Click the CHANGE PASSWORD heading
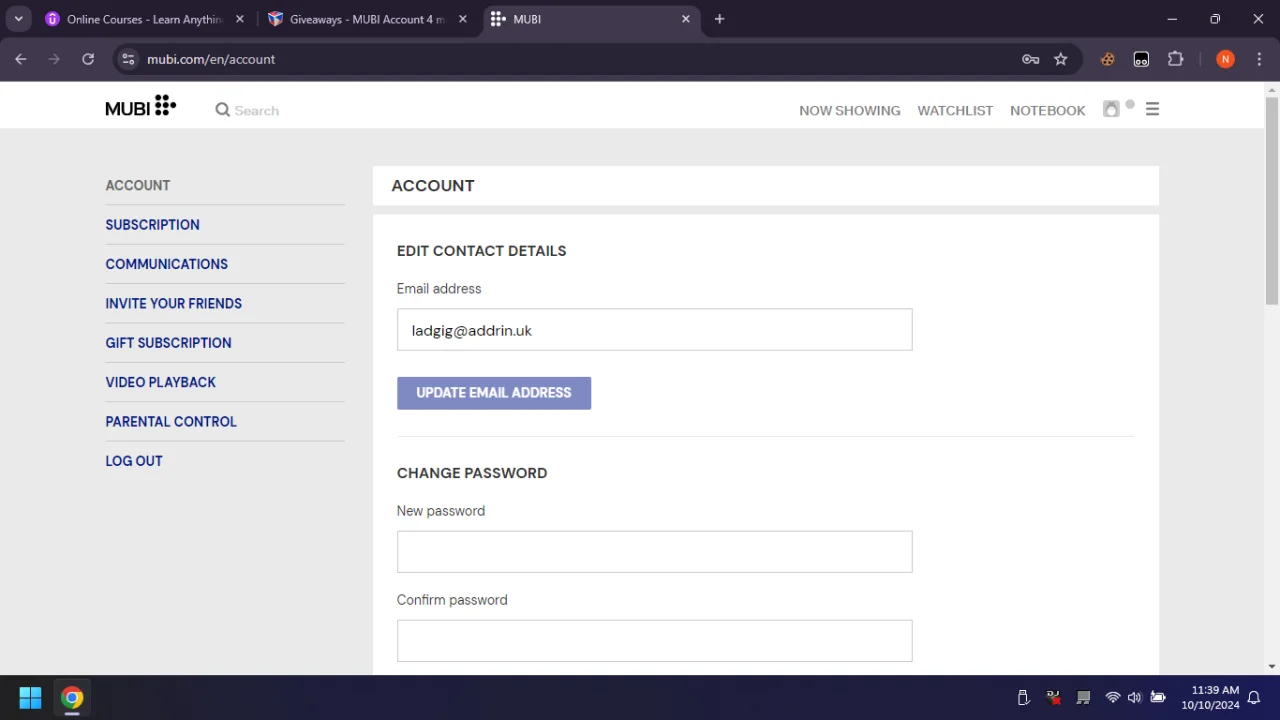 pyautogui.click(x=472, y=473)
